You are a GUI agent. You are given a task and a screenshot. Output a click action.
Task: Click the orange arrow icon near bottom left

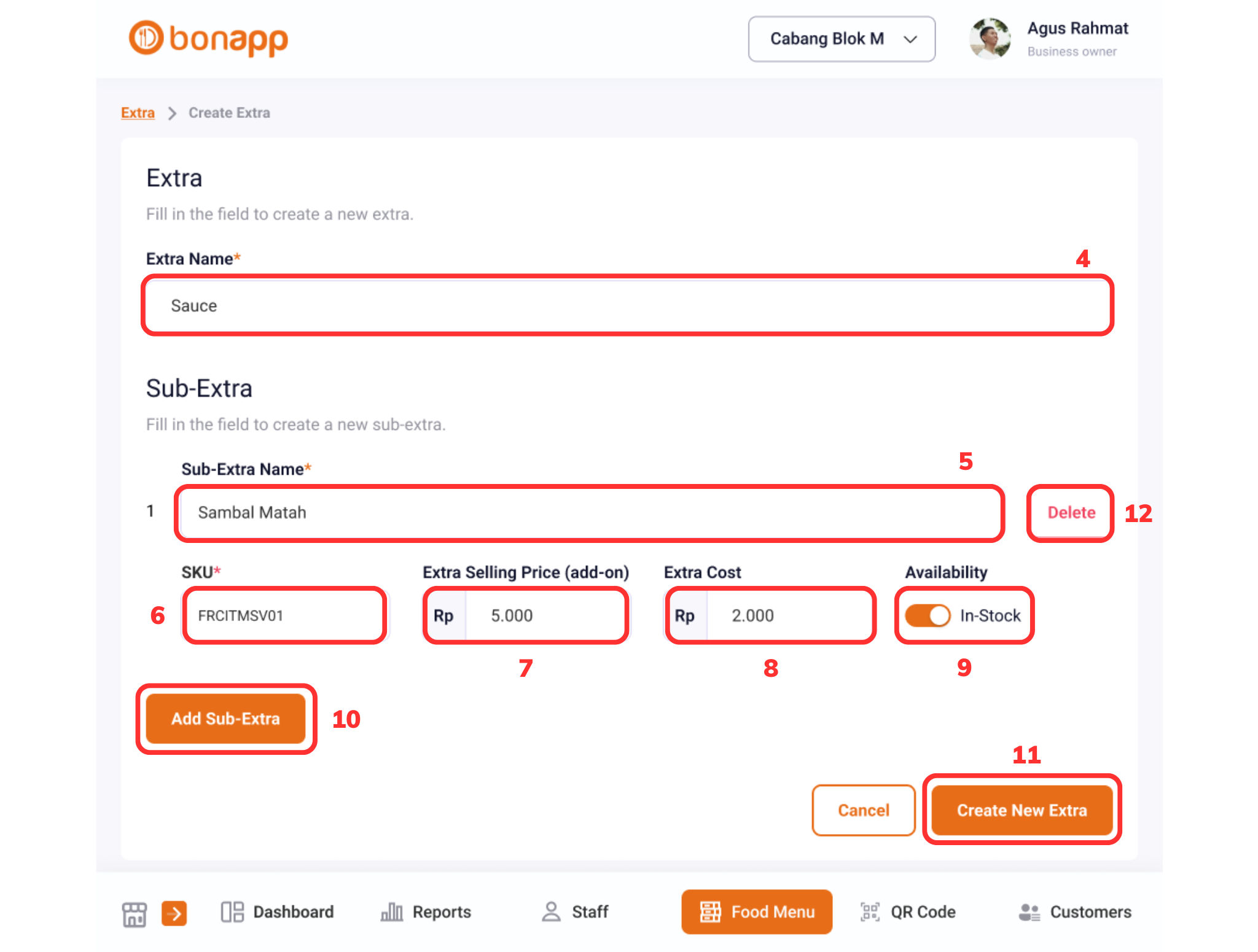coord(174,913)
